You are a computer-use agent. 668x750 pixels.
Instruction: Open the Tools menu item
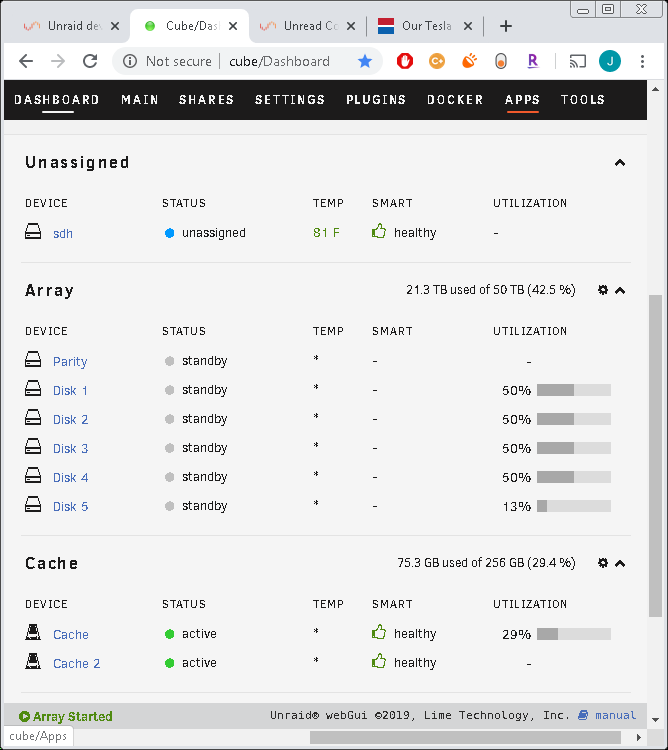pyautogui.click(x=583, y=99)
